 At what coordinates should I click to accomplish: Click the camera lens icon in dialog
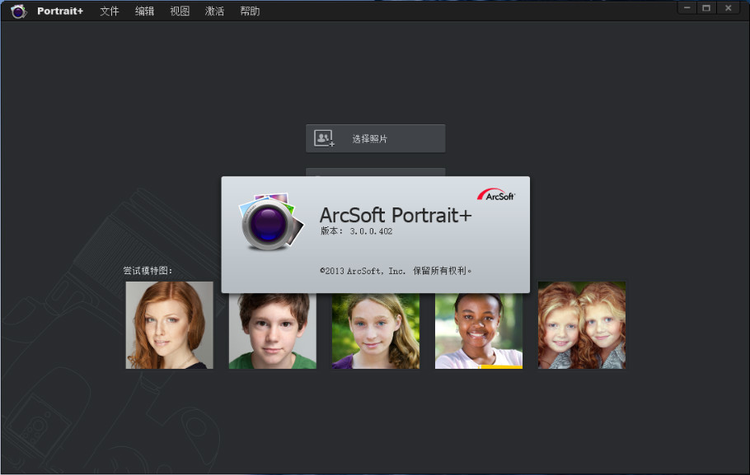tap(270, 221)
